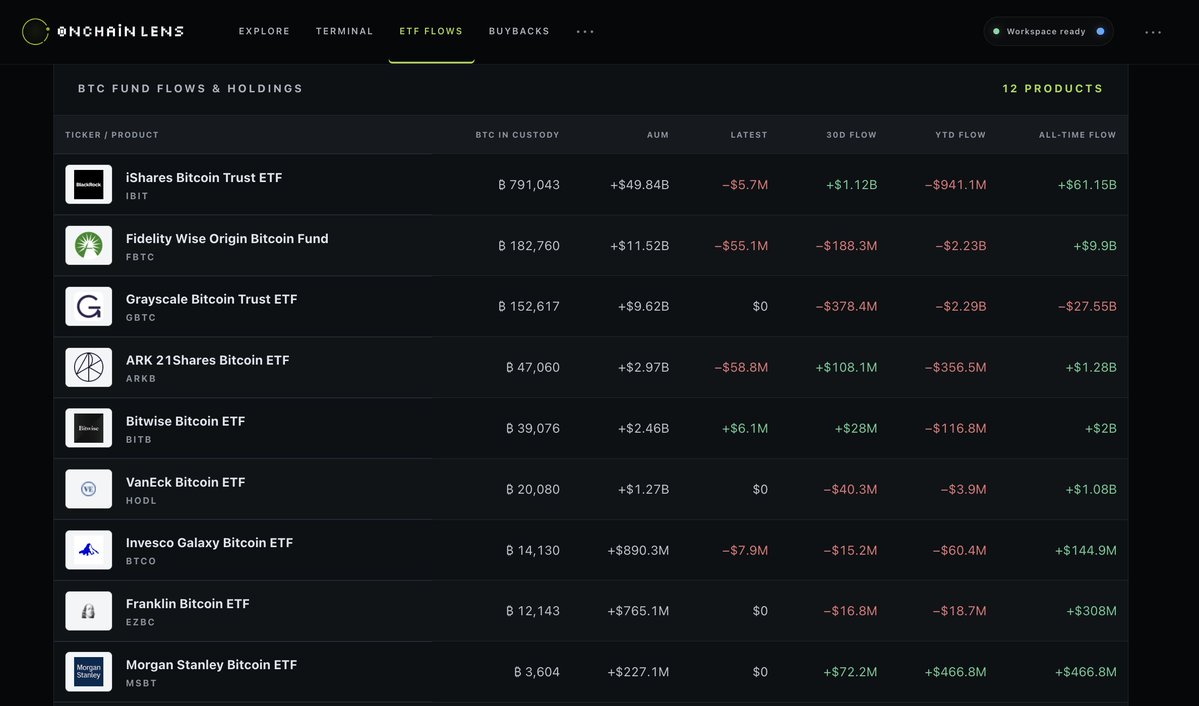Click the 'BTC FUND FLOWS & HOLDINGS' heading
Viewport: 1199px width, 706px height.
(x=190, y=89)
